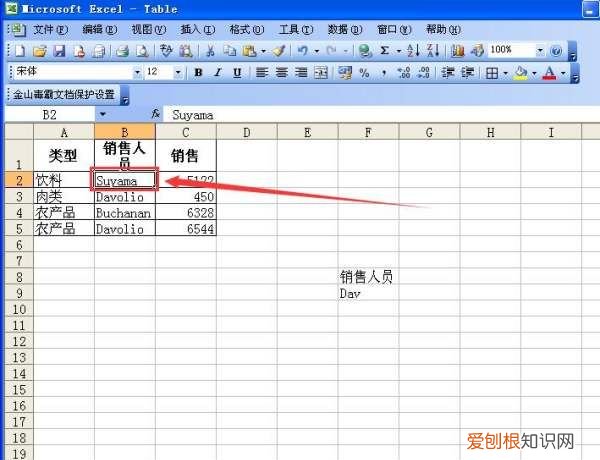Select row 7 header
The image size is (600, 460).
coord(19,261)
